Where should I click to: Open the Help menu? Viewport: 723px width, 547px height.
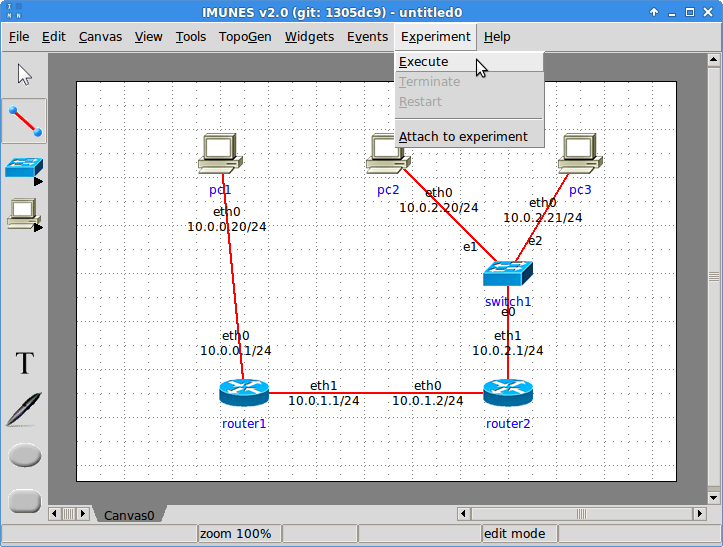coord(497,37)
